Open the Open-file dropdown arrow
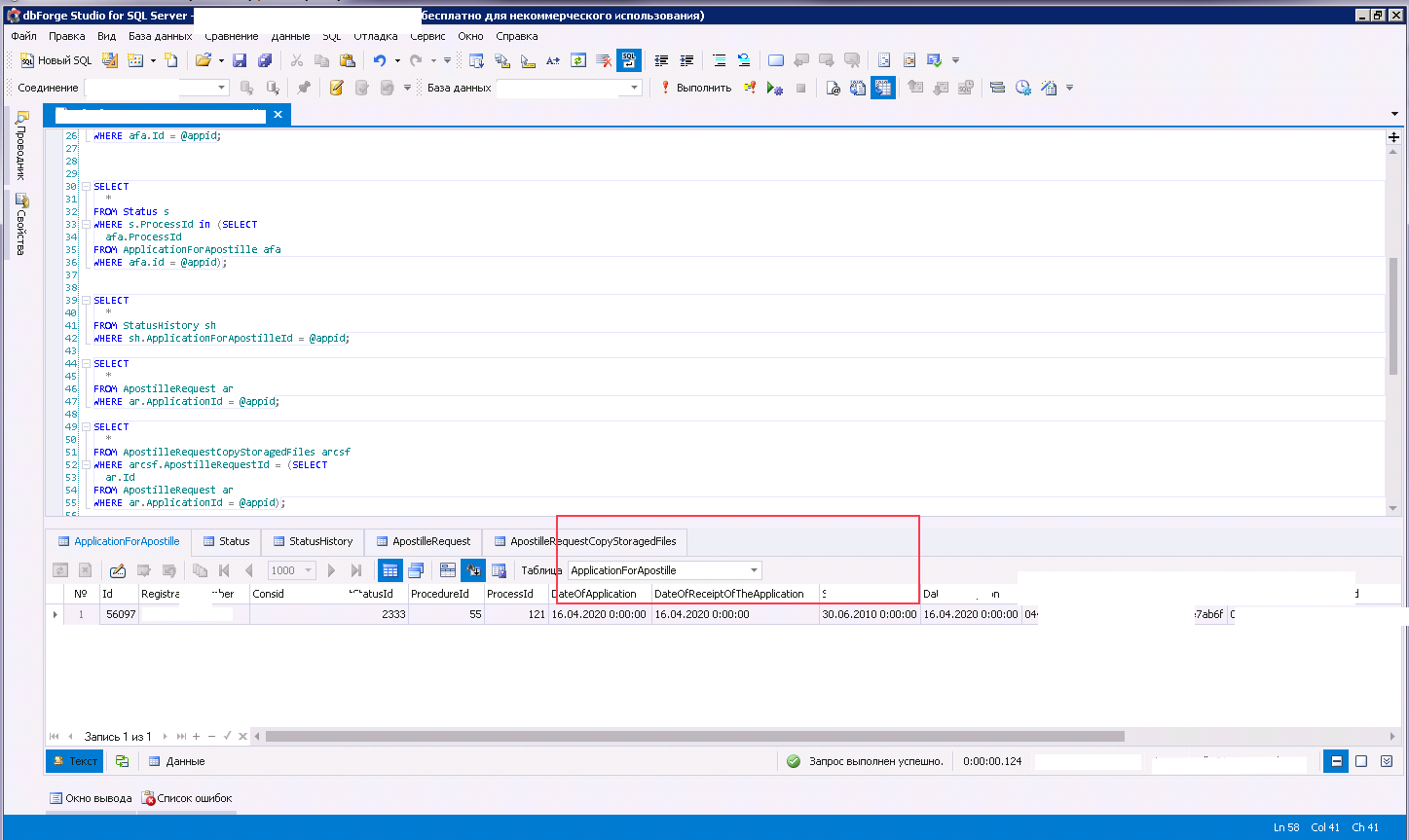The width and height of the screenshot is (1409, 840). pos(221,60)
